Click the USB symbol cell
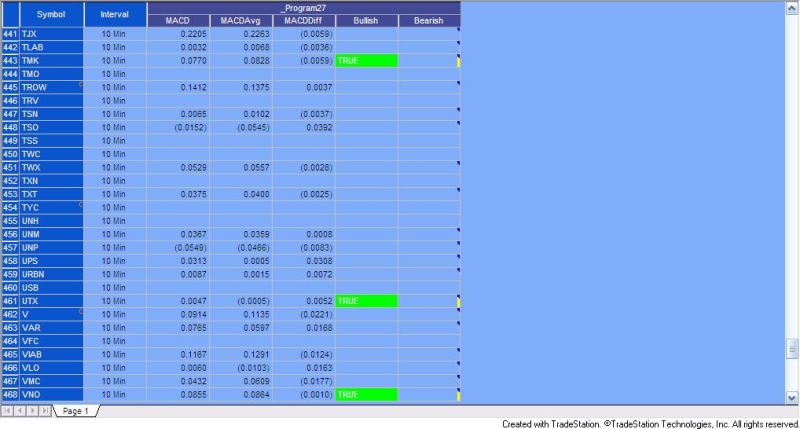This screenshot has height=429, width=800. 51,288
